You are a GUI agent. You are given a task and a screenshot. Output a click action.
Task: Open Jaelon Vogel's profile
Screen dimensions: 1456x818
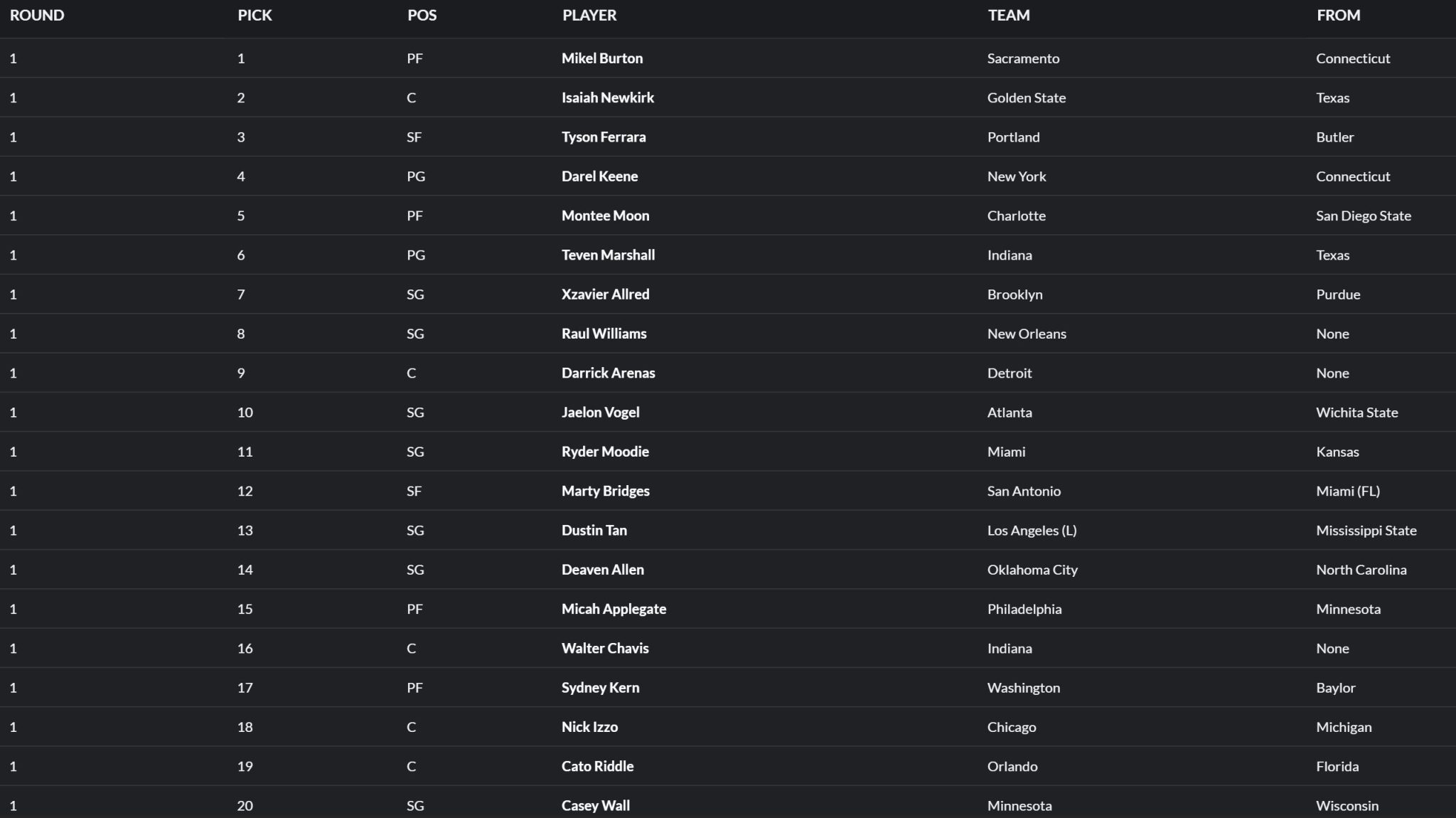click(600, 413)
